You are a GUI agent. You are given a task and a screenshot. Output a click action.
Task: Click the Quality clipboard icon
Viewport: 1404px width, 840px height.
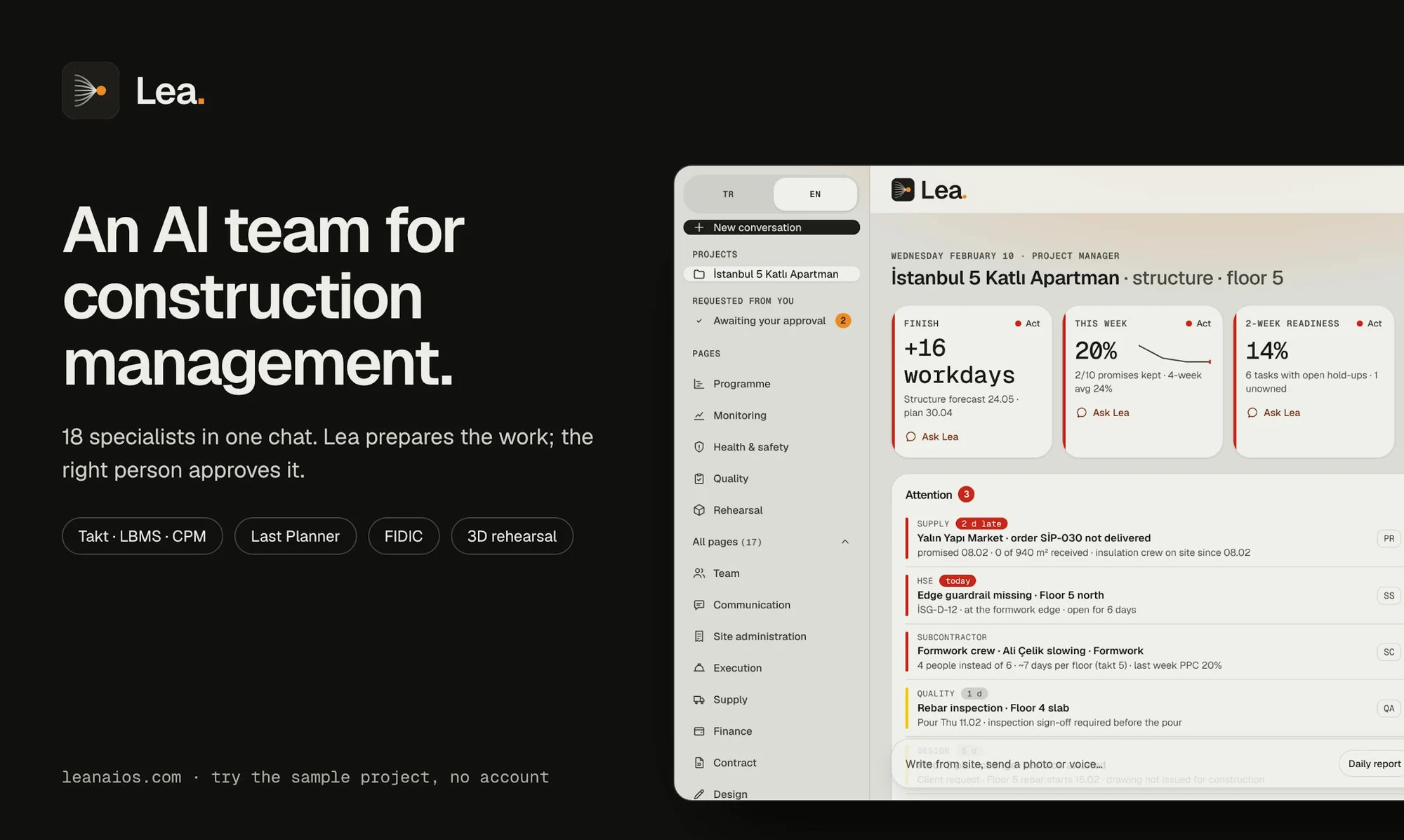click(698, 479)
